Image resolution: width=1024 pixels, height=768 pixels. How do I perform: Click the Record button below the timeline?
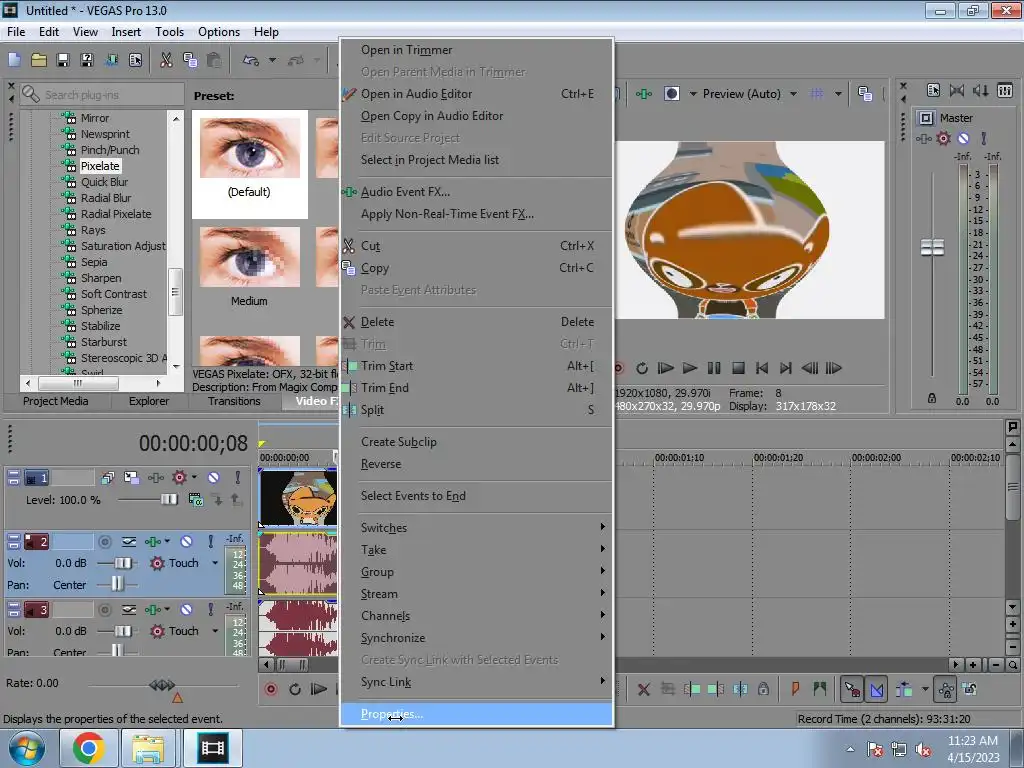tap(271, 689)
